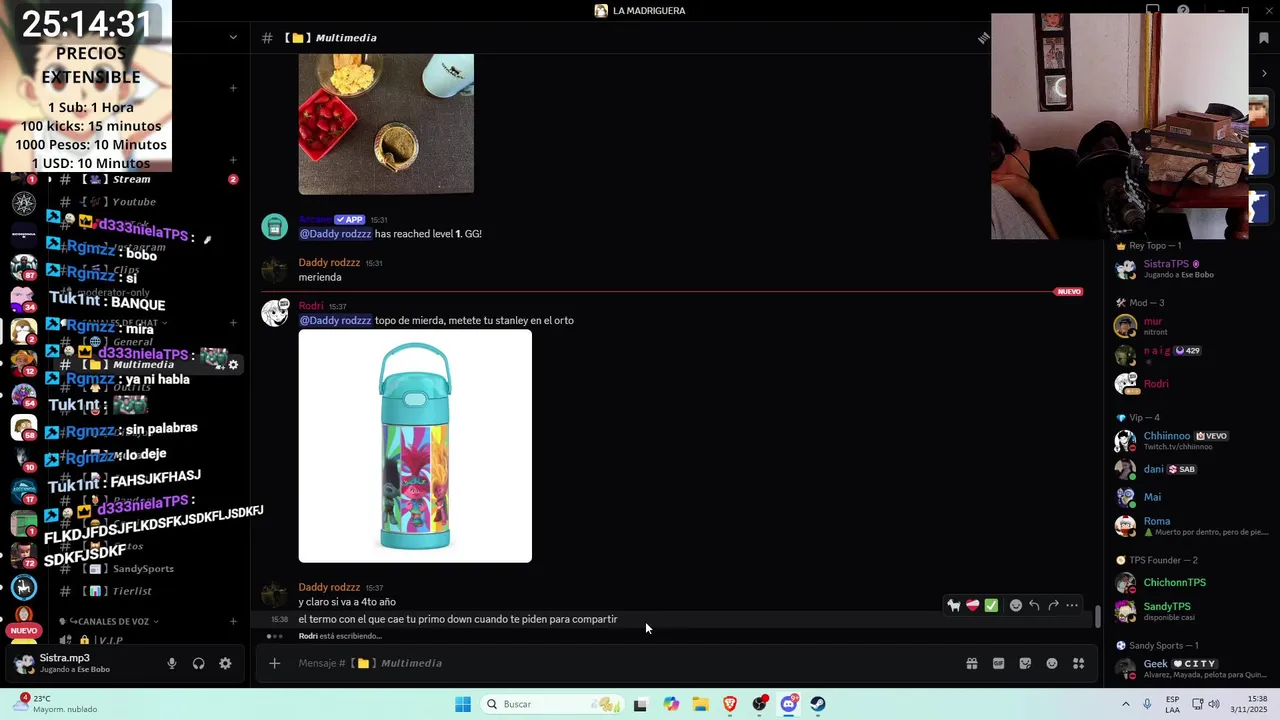The image size is (1280, 720).
Task: Open more options on message toolbar
Action: pyautogui.click(x=1072, y=605)
